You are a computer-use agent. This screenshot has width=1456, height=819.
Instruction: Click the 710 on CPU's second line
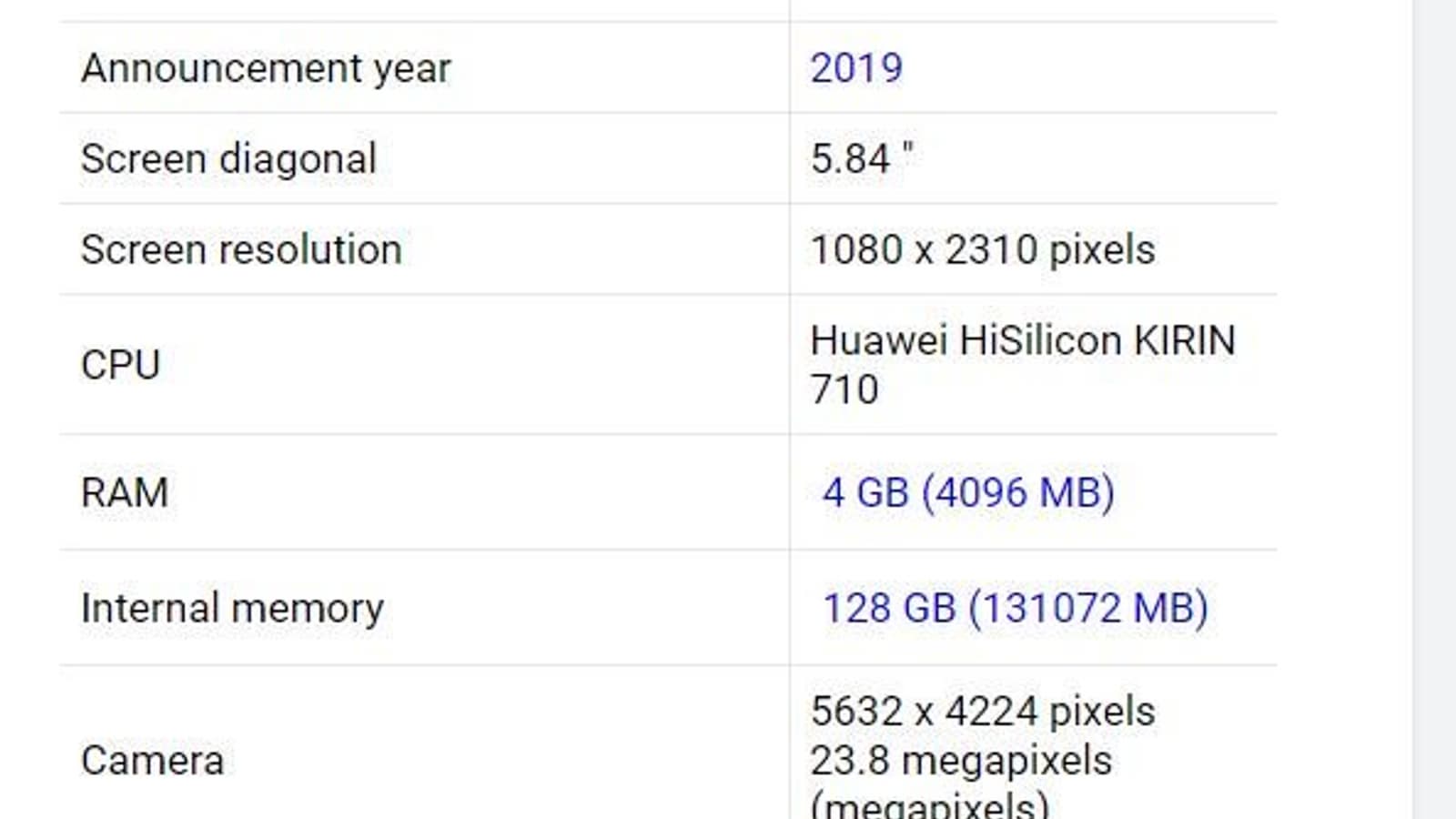[844, 389]
